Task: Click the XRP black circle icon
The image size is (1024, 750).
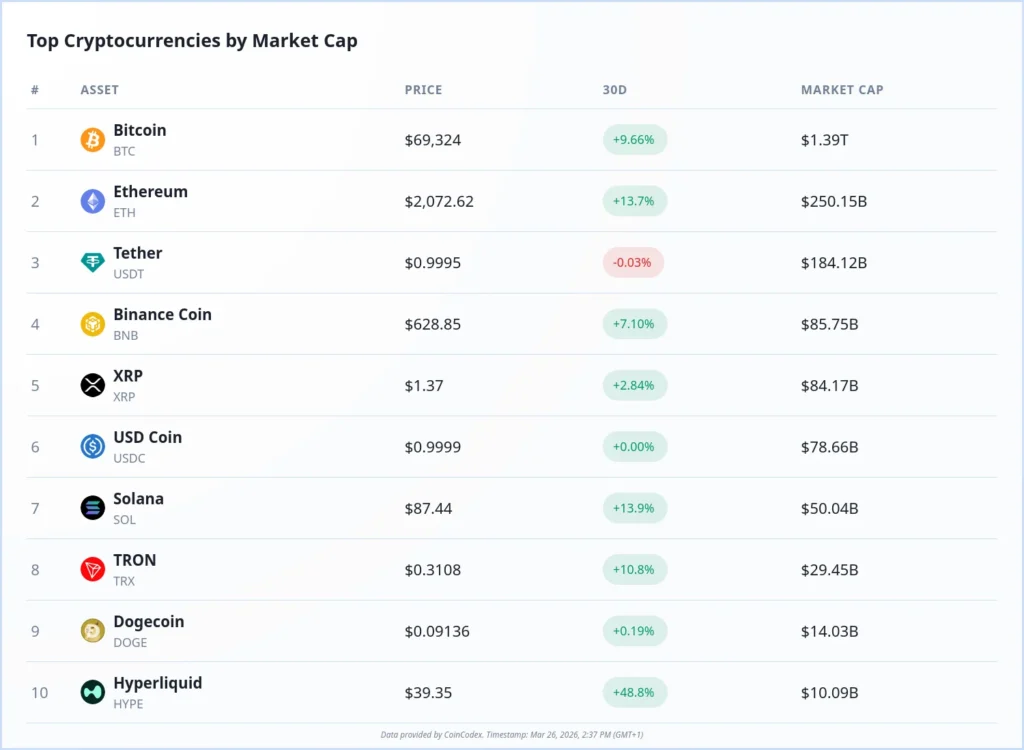Action: [x=92, y=385]
